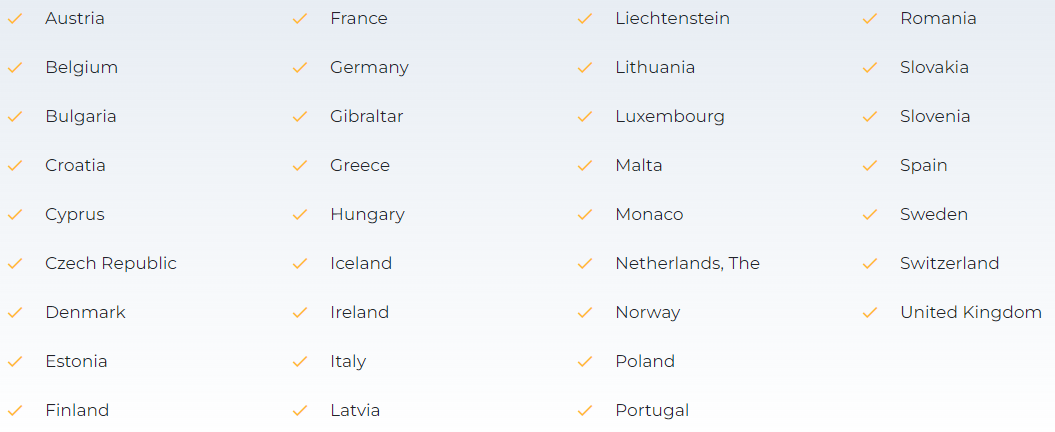Screen dimensions: 1055x432
Task: Select Hungary from the country list
Action: click(x=367, y=215)
